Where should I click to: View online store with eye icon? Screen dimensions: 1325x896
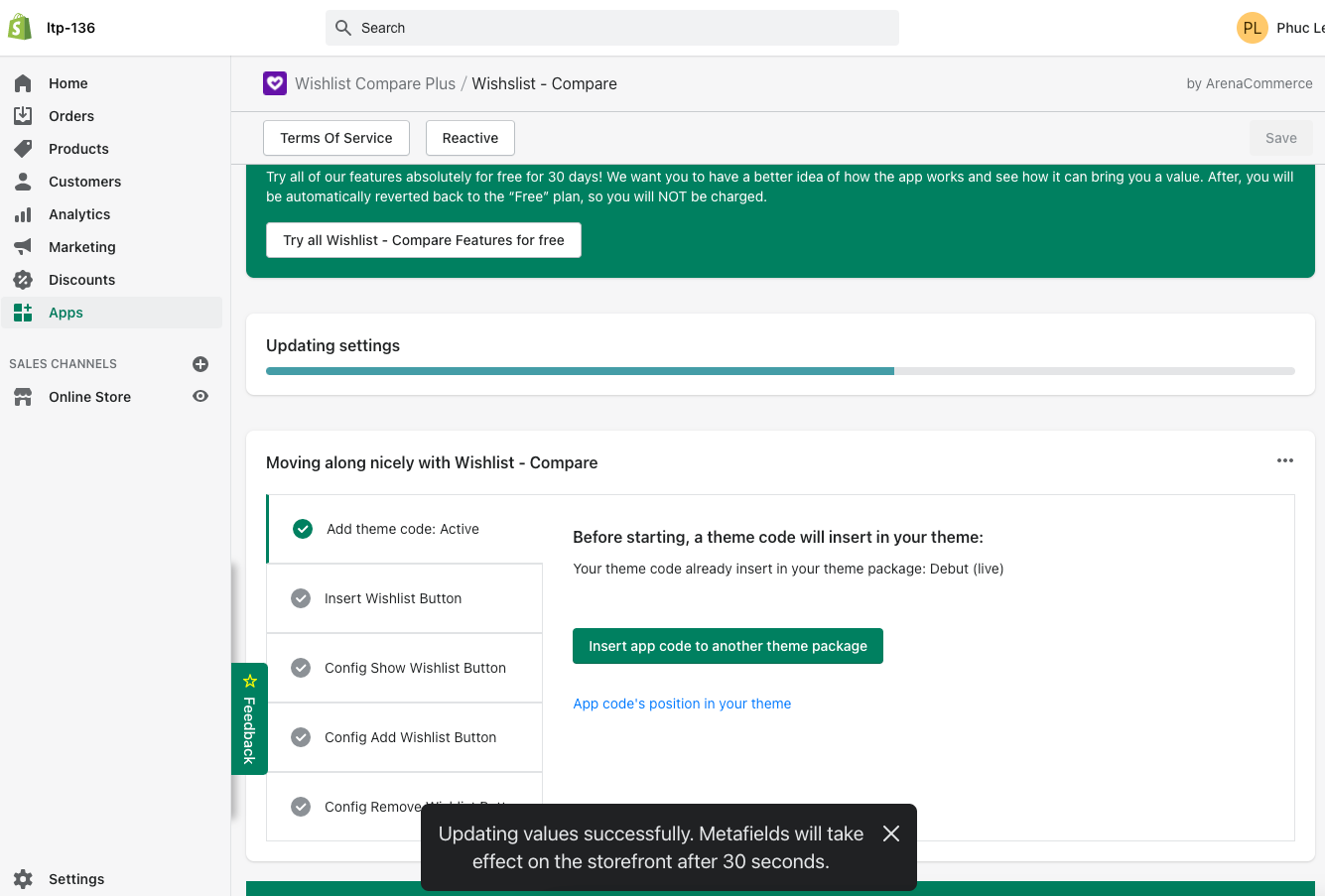click(200, 396)
